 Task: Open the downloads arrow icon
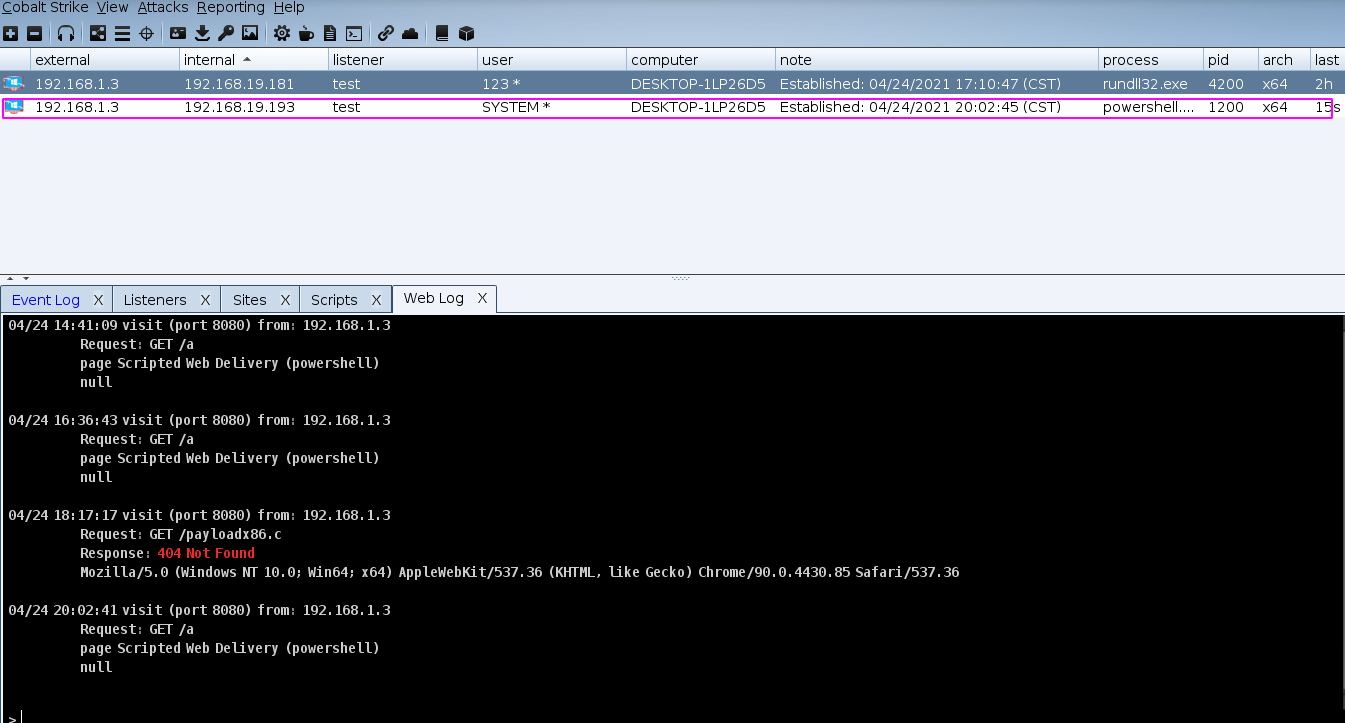202,33
